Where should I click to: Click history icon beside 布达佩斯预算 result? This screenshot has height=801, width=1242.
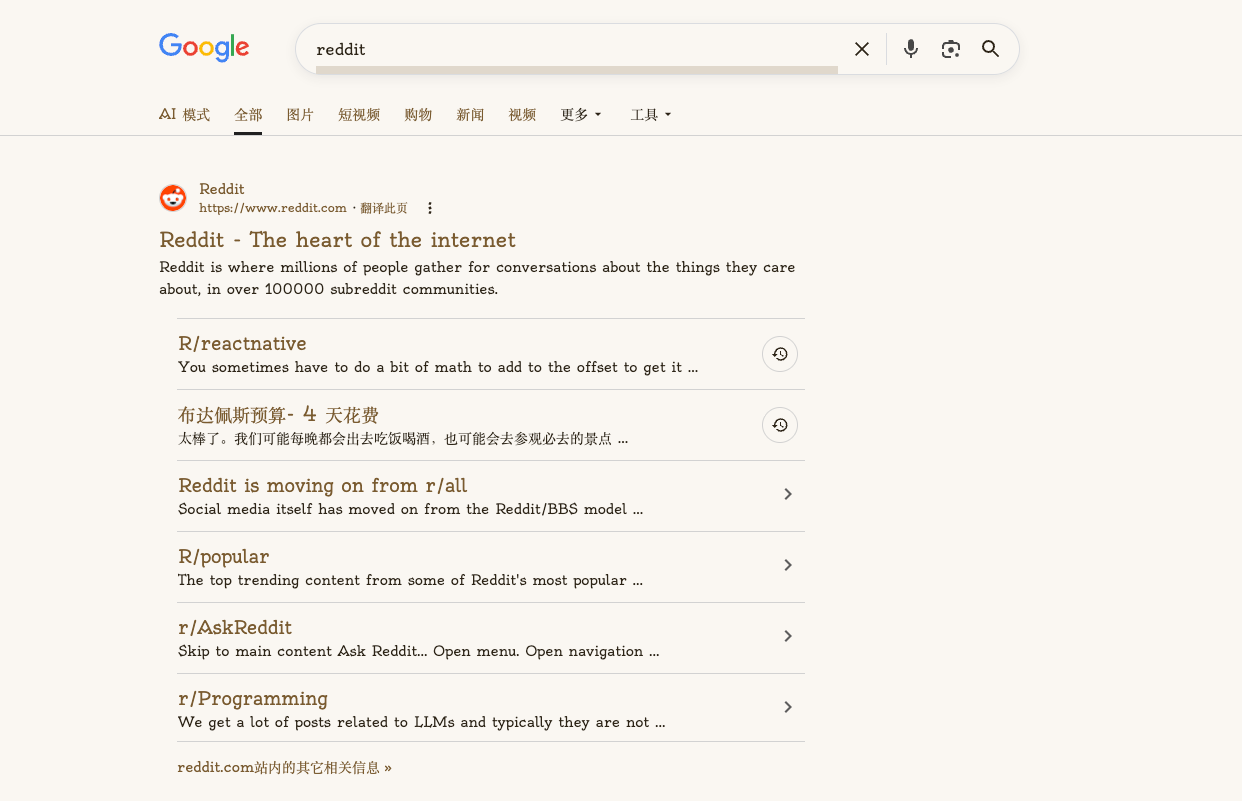tap(780, 425)
